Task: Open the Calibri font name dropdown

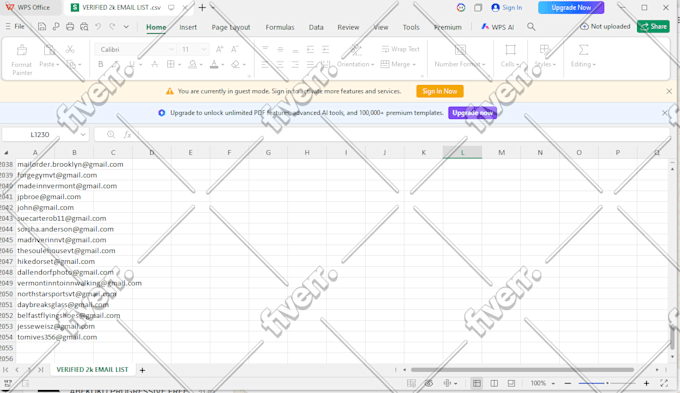Action: tap(171, 49)
